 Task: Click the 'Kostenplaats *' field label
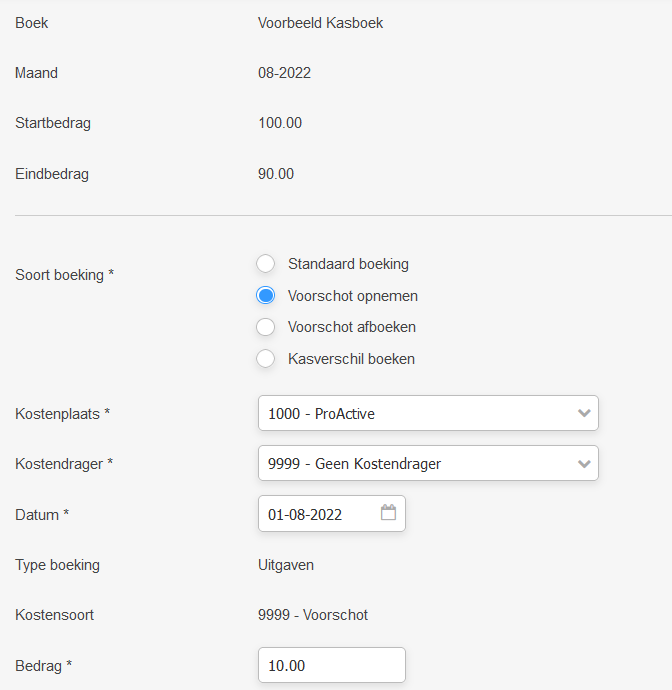[62, 414]
